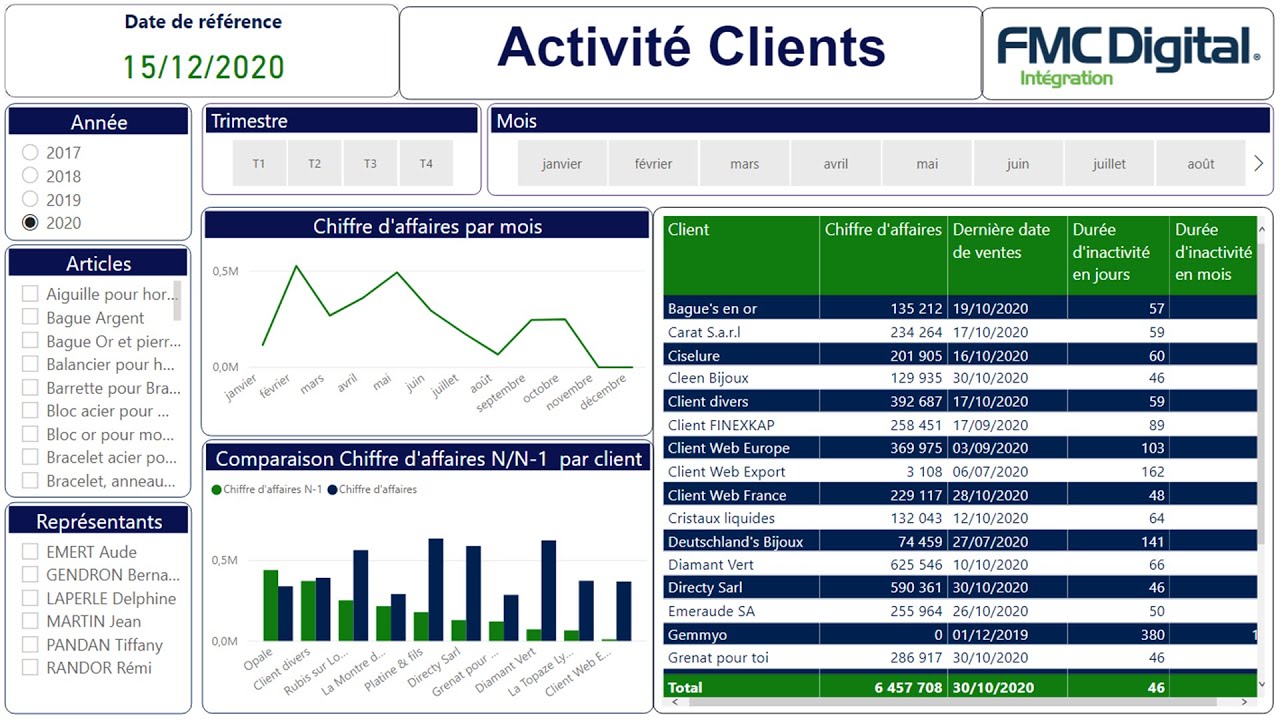Toggle Chiffre d'affaires N-1 legend swatch
This screenshot has width=1280, height=720.
pos(216,490)
